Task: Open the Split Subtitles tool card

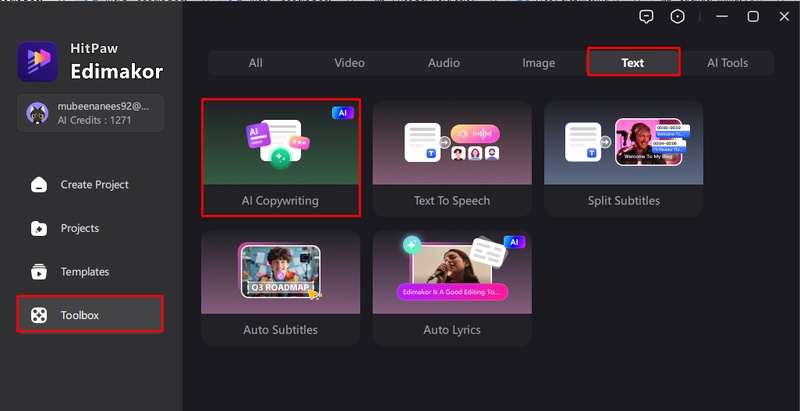Action: pos(623,157)
